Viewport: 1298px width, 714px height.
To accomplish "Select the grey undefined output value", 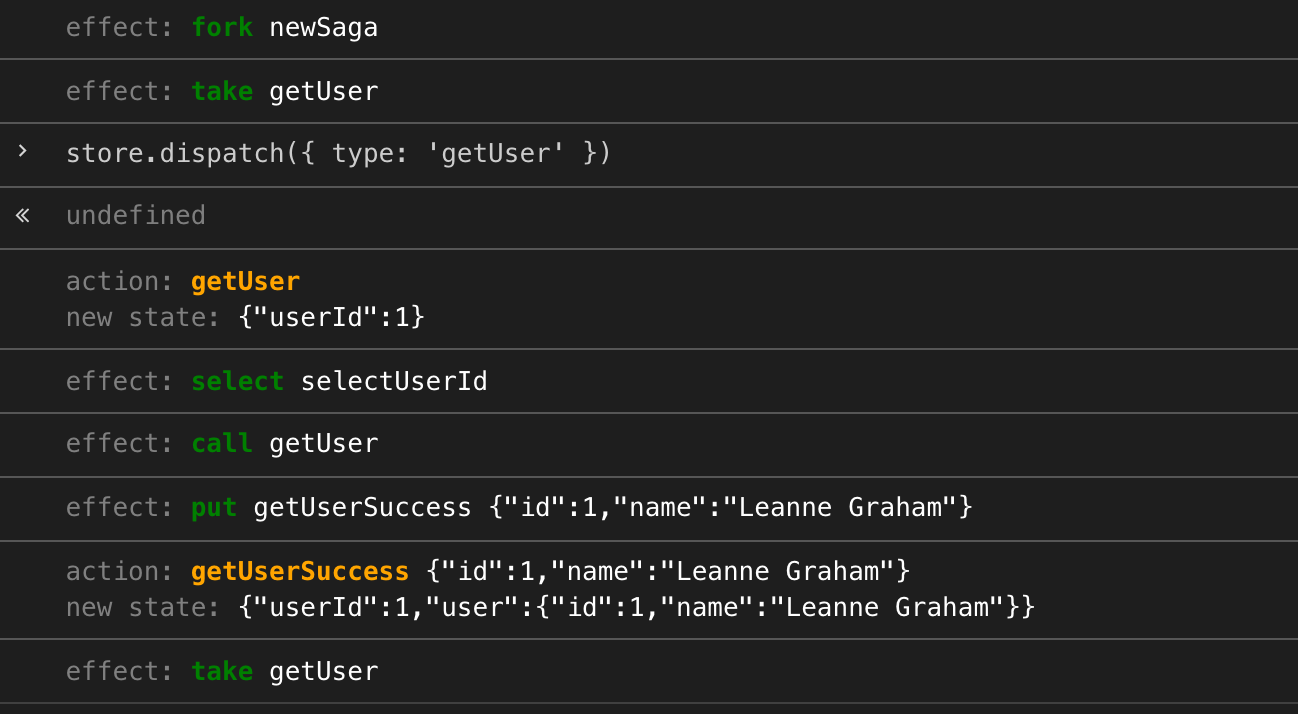I will pos(135,215).
